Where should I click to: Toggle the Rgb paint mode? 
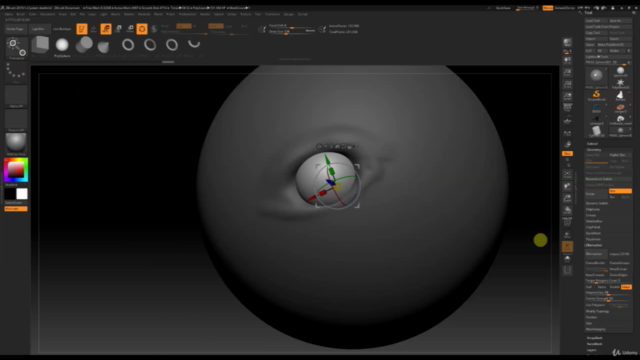point(184,26)
